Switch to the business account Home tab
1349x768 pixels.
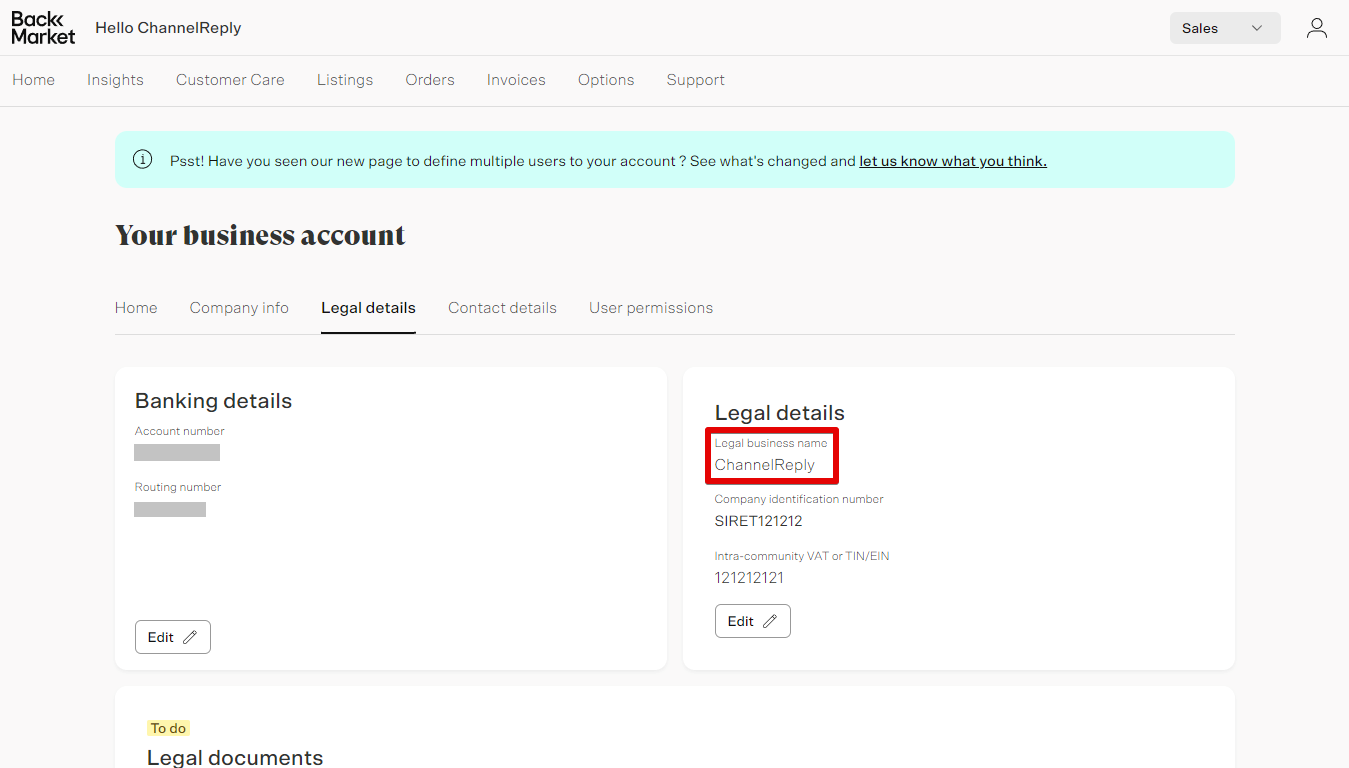tap(136, 308)
